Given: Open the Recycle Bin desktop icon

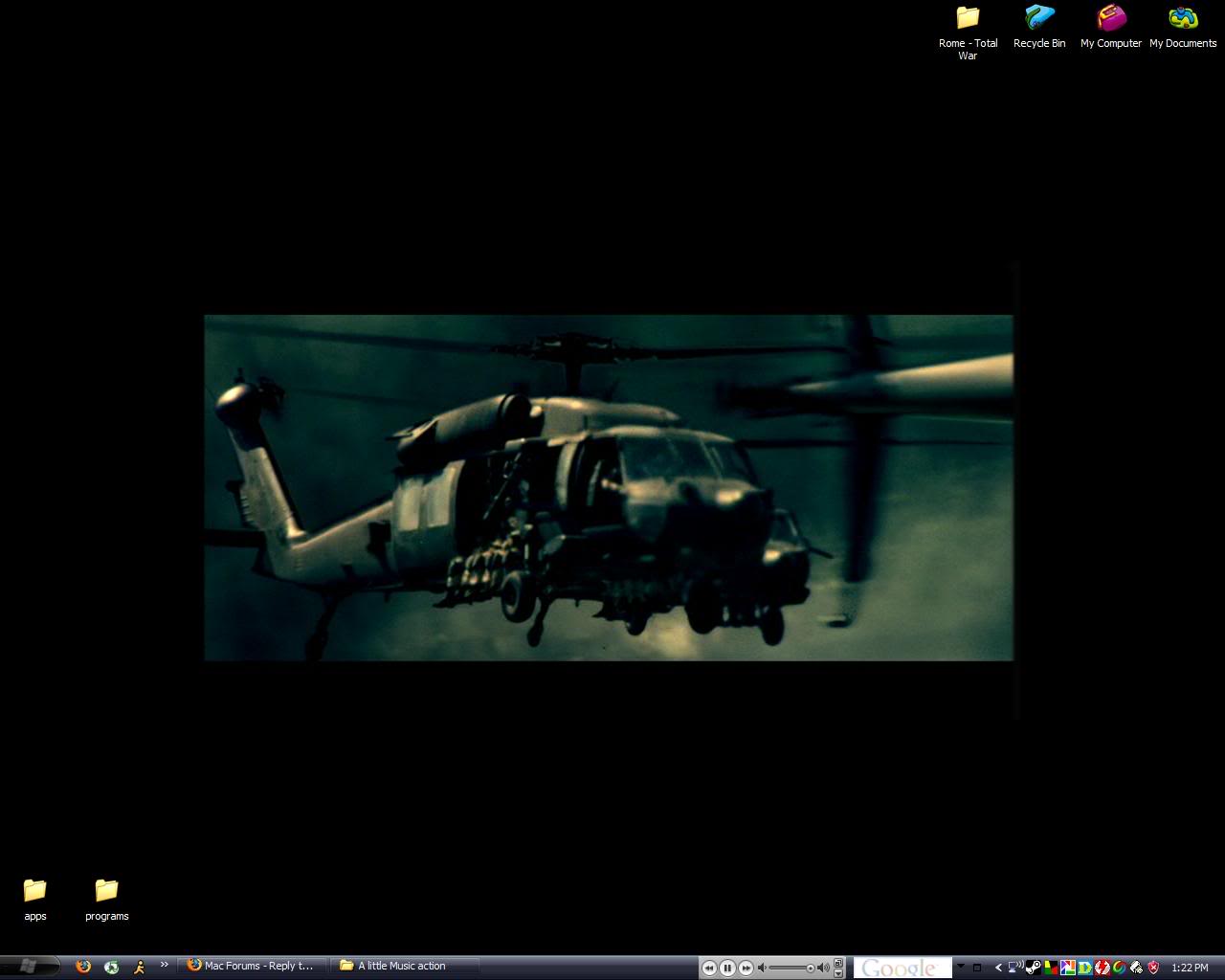Looking at the screenshot, I should [x=1039, y=27].
